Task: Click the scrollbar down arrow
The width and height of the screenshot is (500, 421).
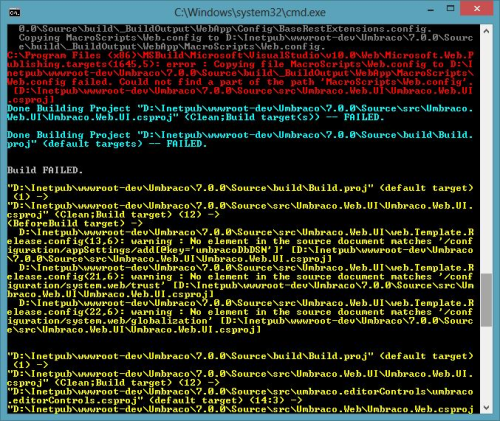Action: pyautogui.click(x=486, y=407)
